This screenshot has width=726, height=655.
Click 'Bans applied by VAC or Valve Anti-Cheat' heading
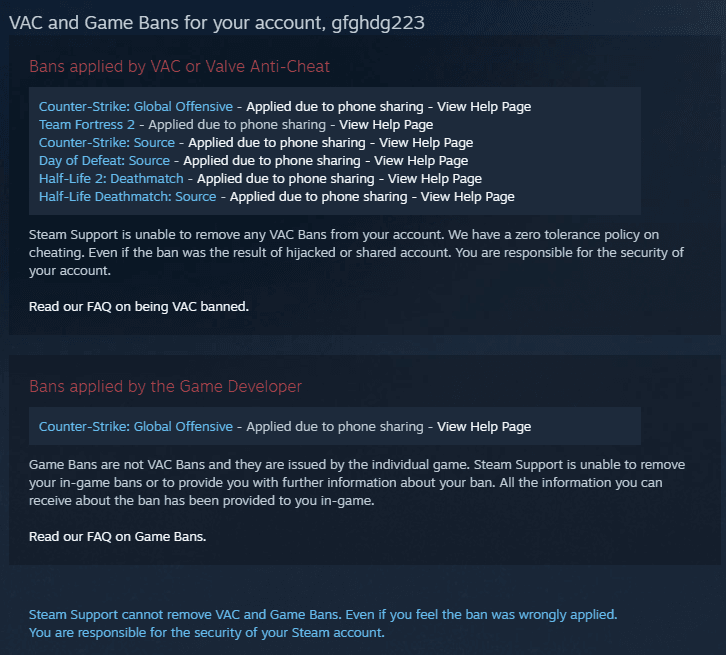[x=180, y=67]
